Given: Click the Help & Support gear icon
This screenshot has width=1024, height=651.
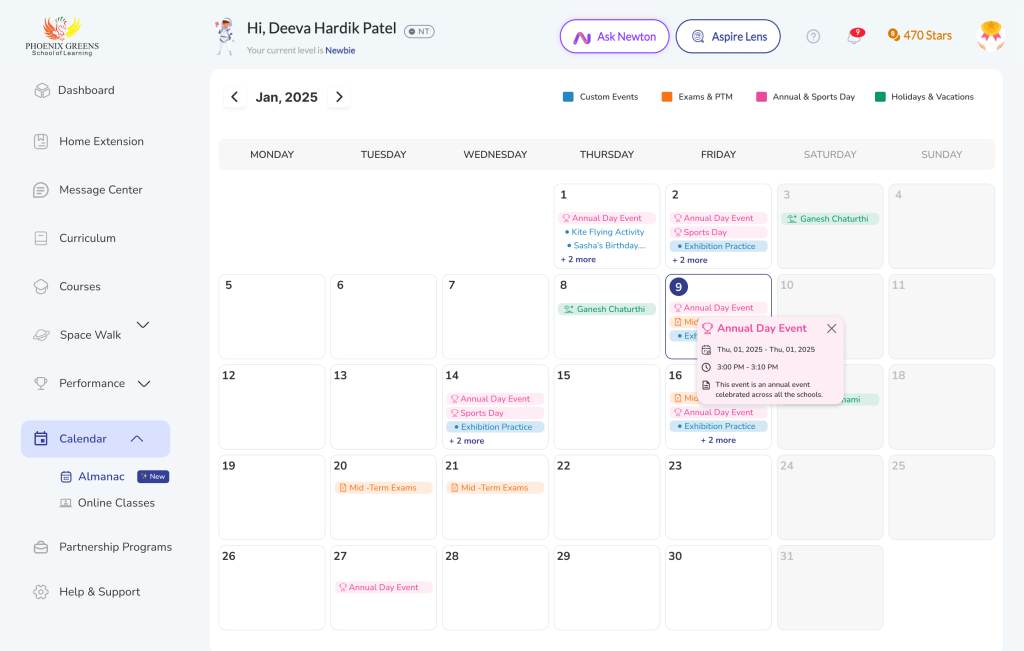Looking at the screenshot, I should click(x=41, y=592).
